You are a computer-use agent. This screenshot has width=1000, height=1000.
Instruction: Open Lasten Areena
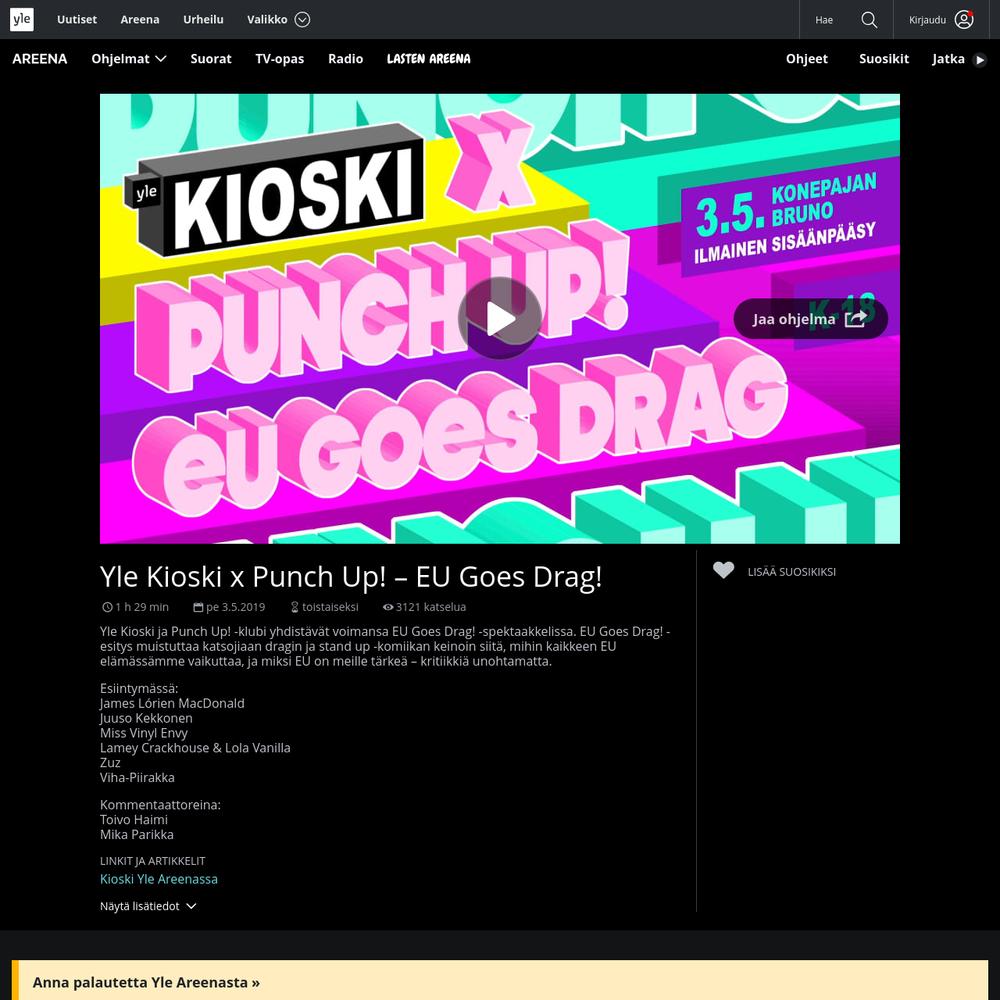click(x=429, y=59)
